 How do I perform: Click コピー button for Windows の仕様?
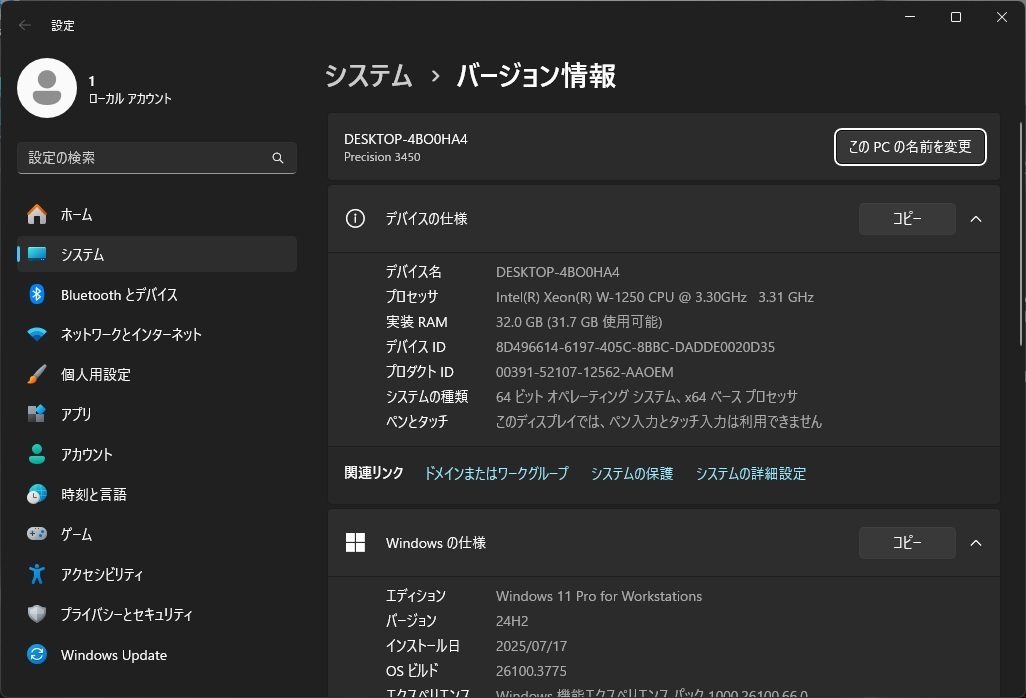(x=907, y=542)
